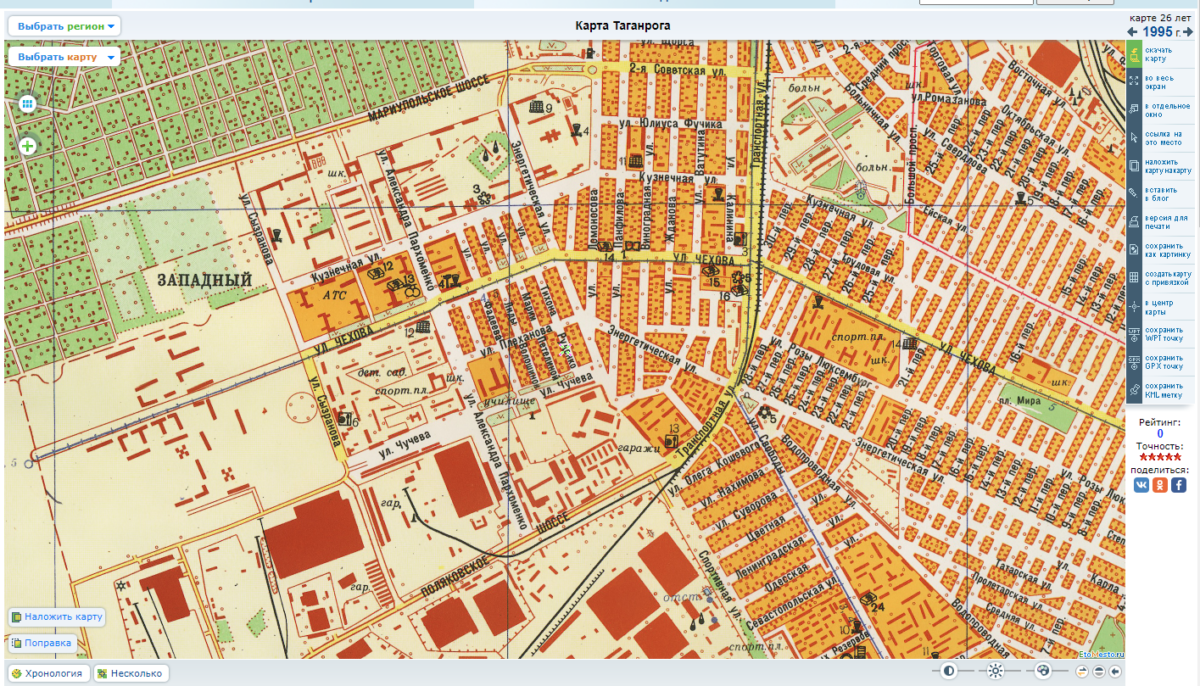Click the 'наложить карту на карту' link
The width and height of the screenshot is (1200, 686).
point(1168,166)
